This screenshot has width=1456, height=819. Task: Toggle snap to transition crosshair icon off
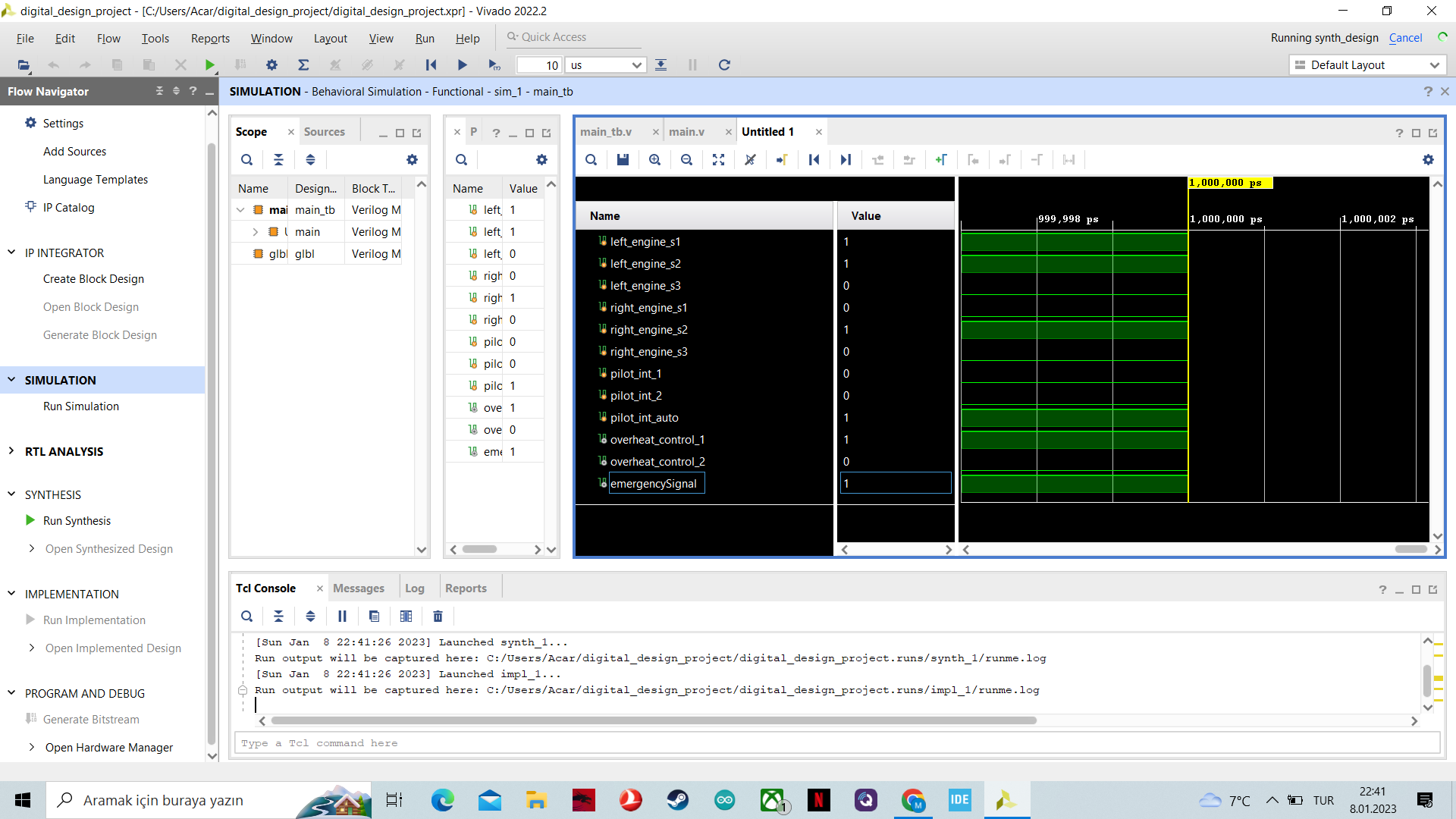click(x=750, y=160)
